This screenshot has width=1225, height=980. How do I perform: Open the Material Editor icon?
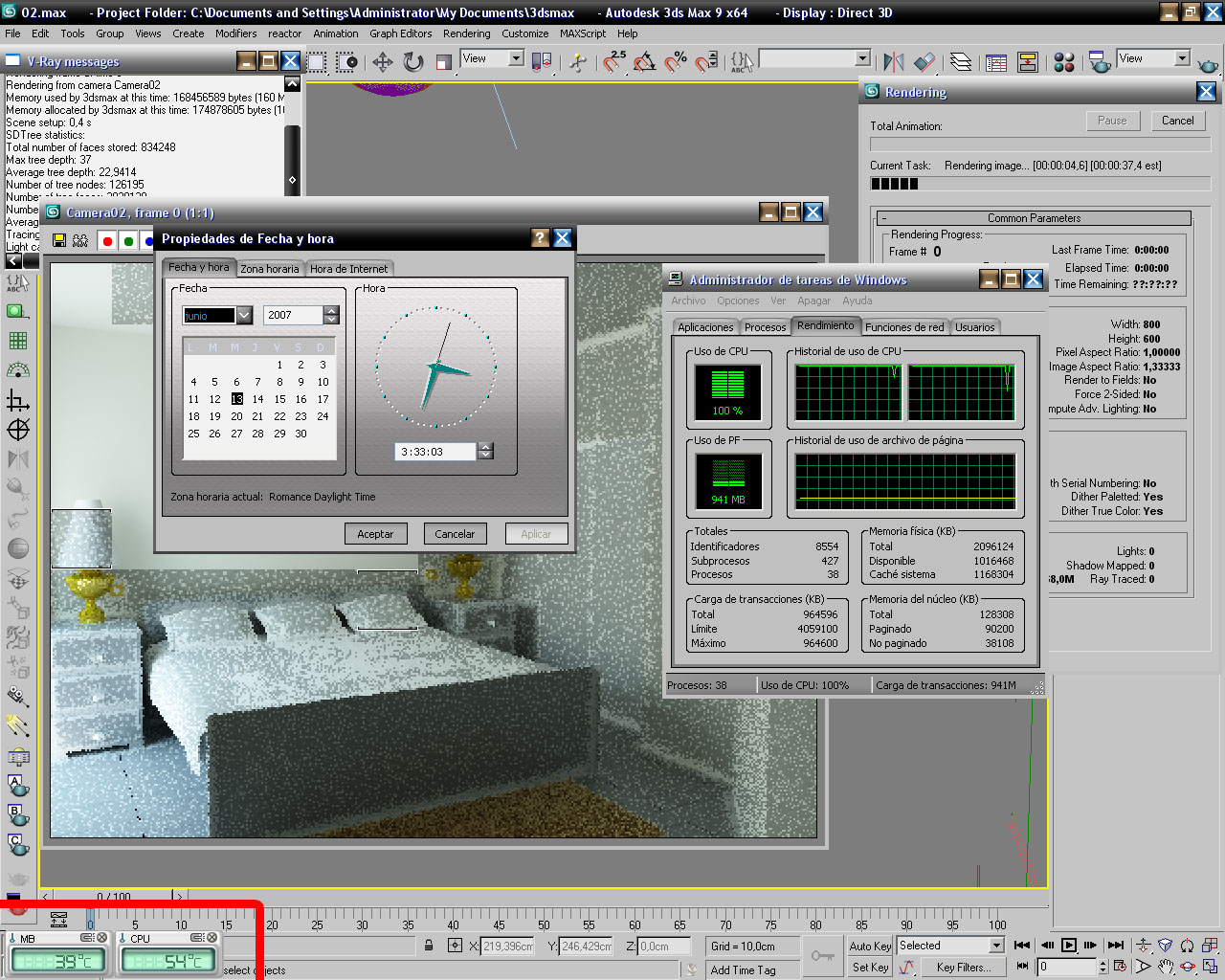(x=1064, y=62)
